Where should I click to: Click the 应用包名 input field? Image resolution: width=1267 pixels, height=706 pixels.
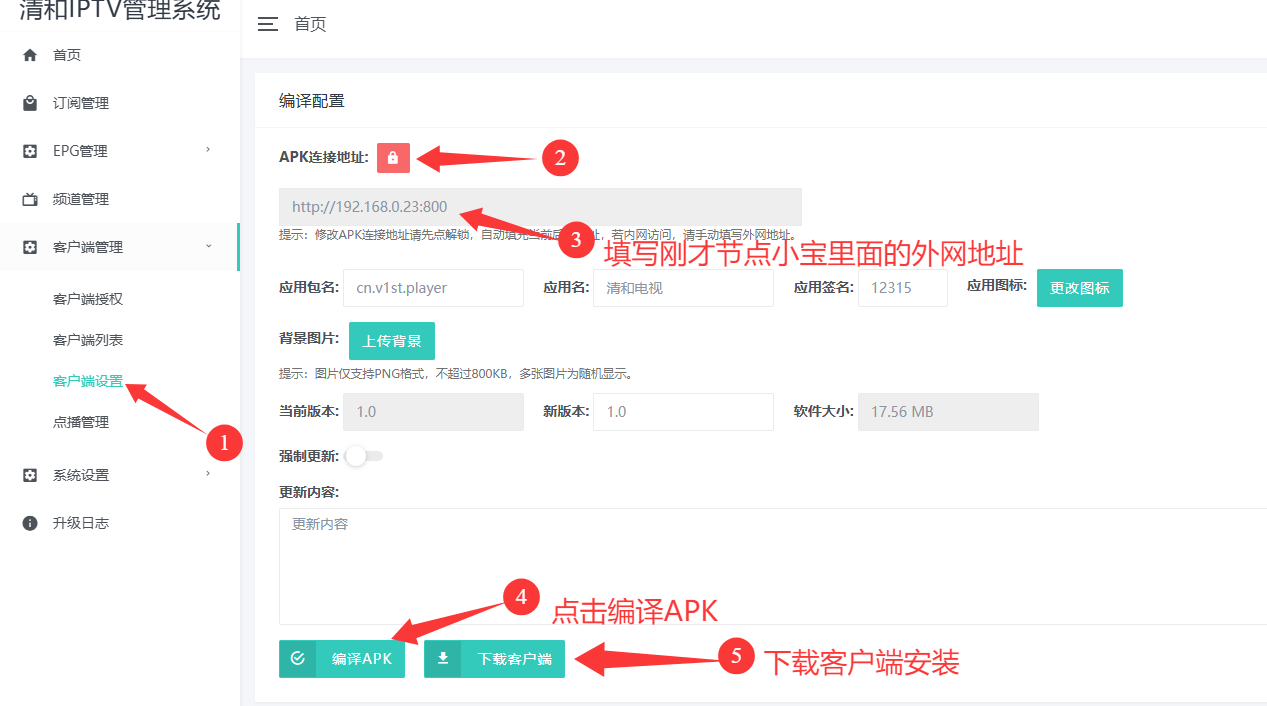tap(433, 288)
